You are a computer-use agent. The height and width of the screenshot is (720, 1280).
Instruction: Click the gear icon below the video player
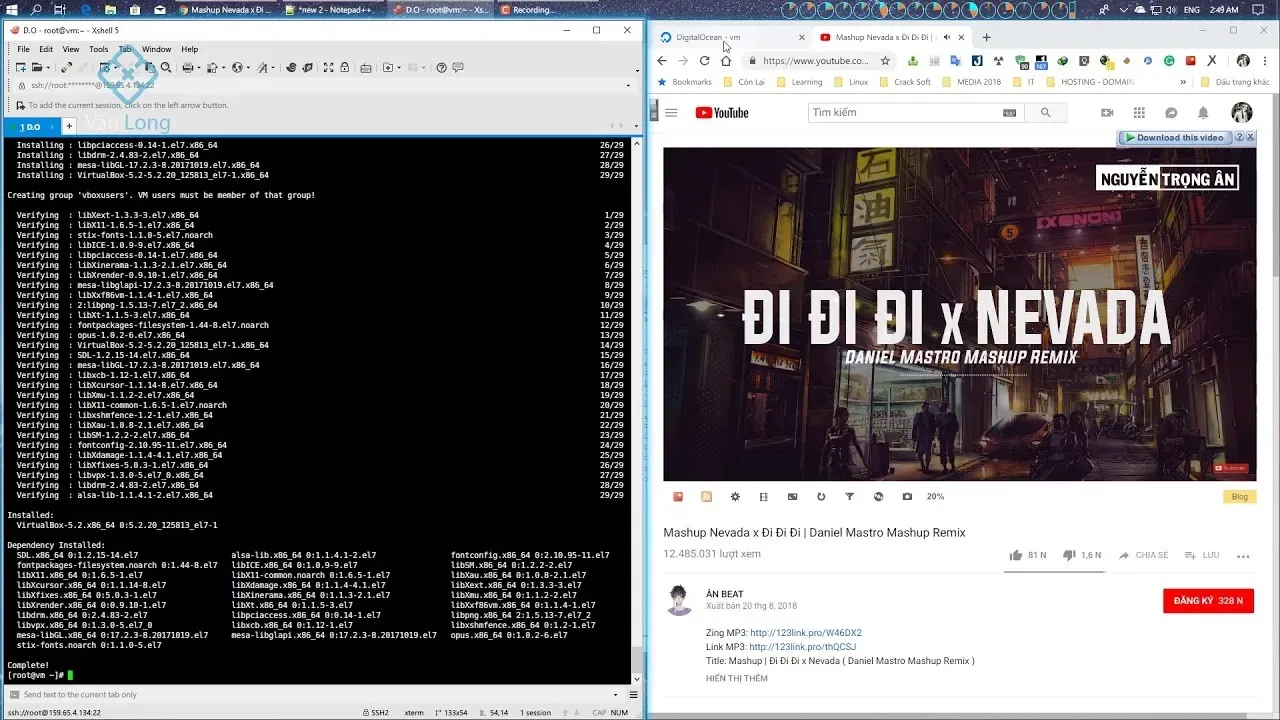[x=735, y=496]
